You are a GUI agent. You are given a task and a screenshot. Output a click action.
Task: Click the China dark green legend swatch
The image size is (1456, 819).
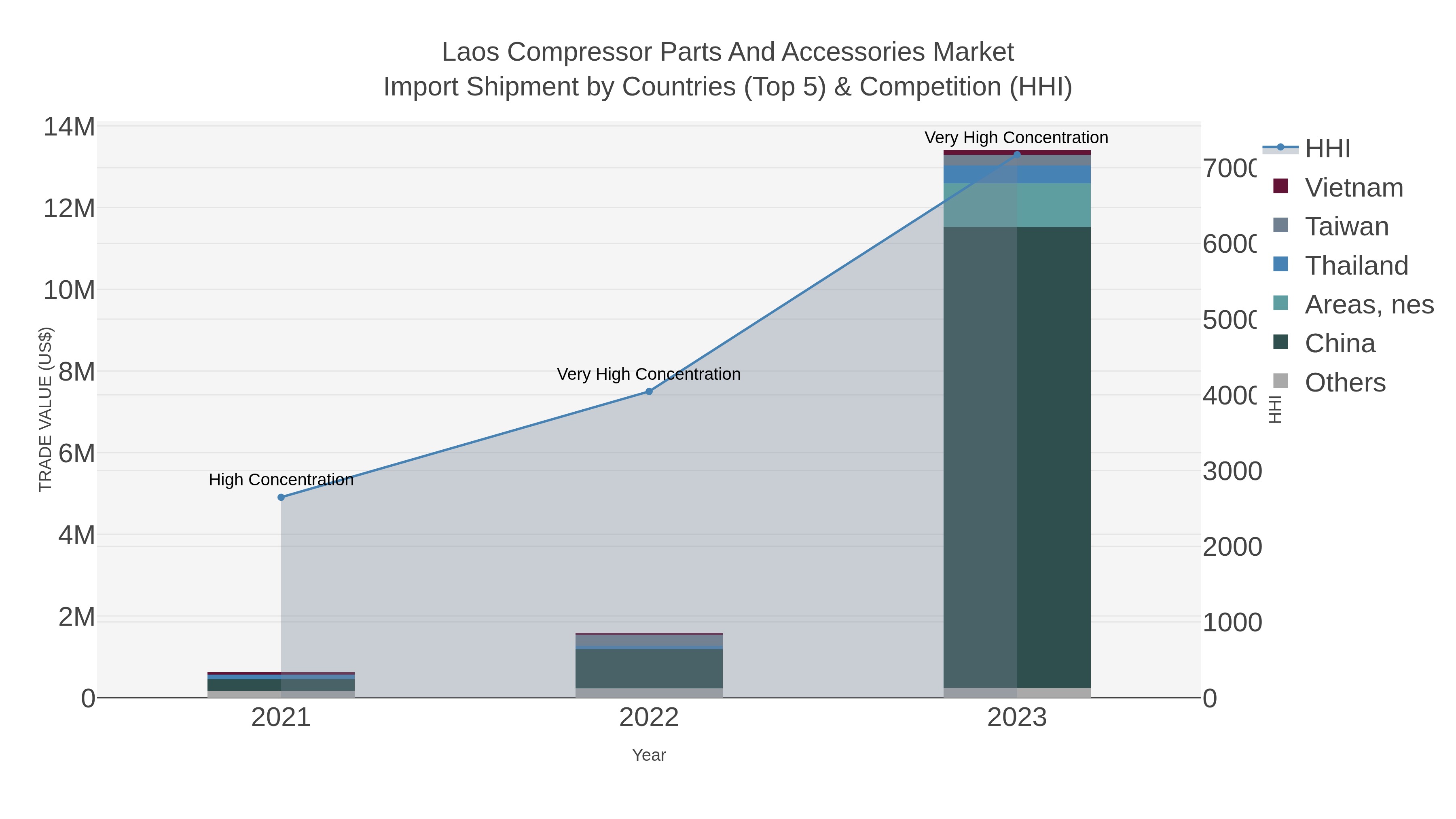click(1281, 342)
